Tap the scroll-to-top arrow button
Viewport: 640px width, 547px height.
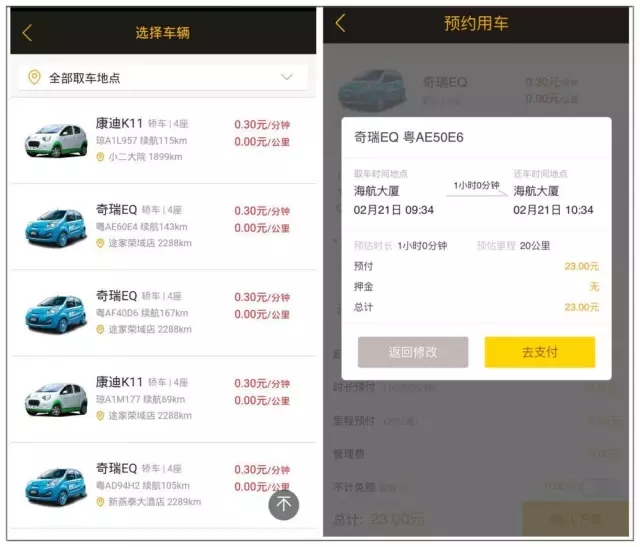(283, 505)
